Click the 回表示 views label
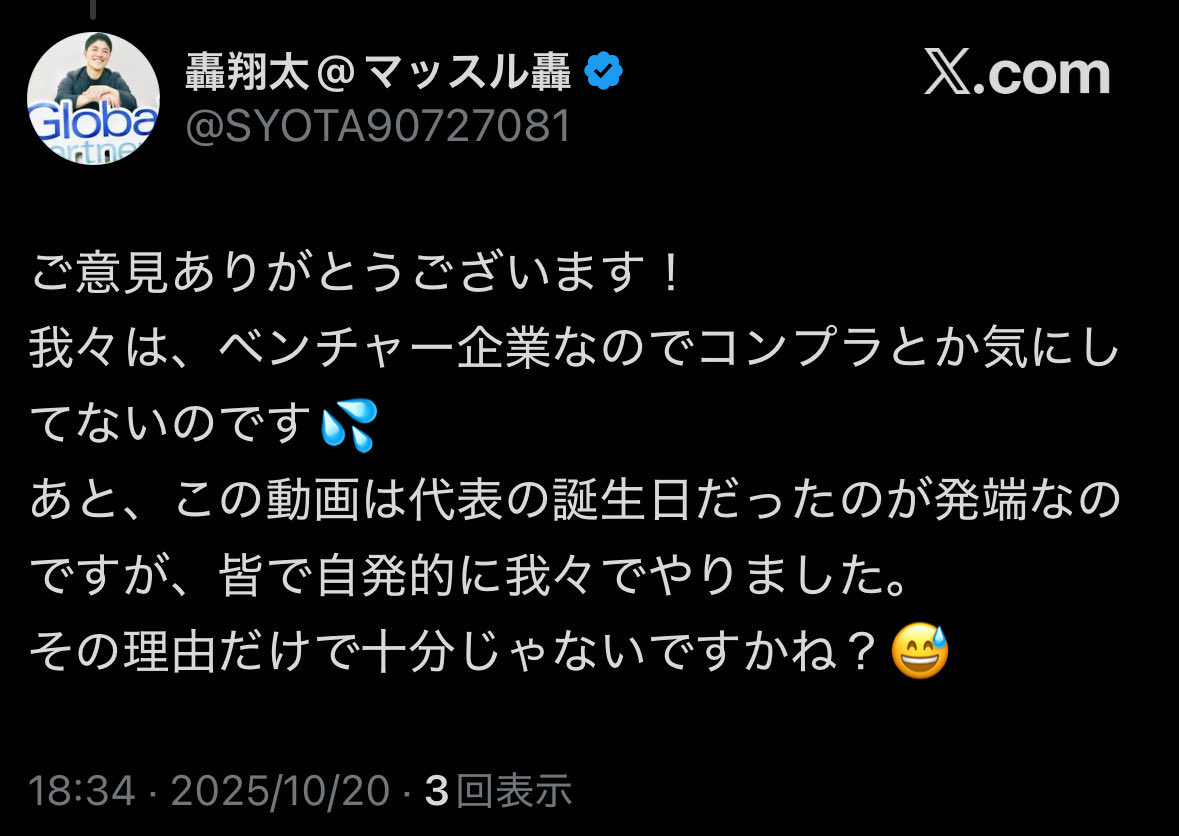 coord(514,792)
